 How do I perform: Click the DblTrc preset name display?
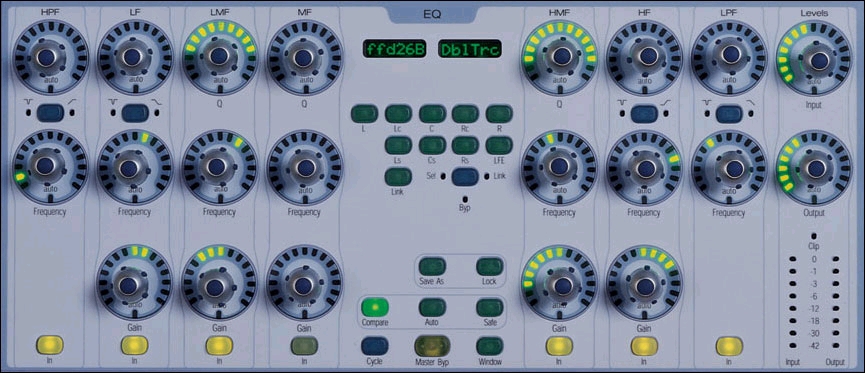(x=462, y=49)
